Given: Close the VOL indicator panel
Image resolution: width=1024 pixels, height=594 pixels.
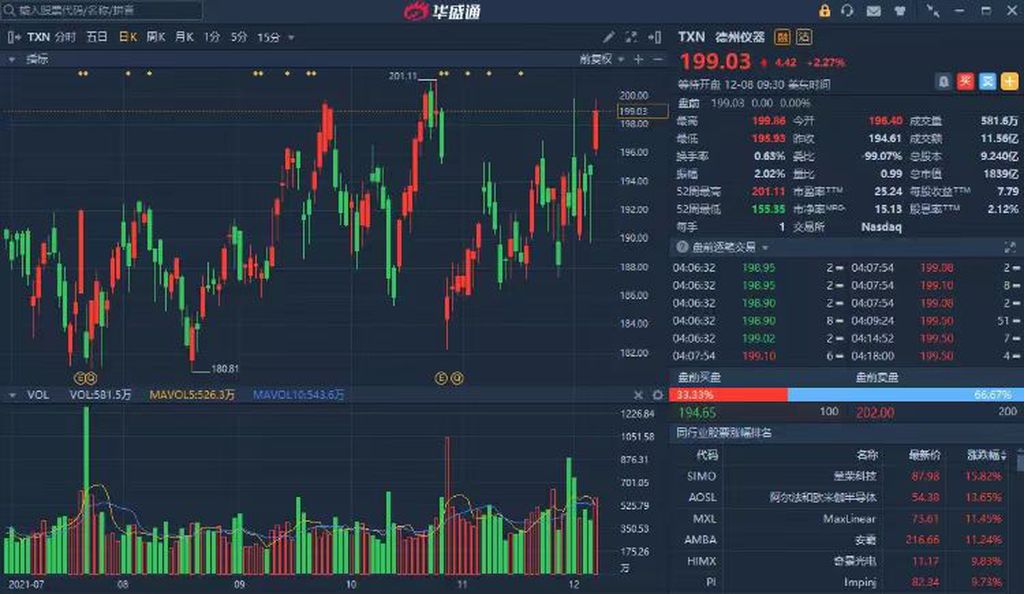Looking at the screenshot, I should pos(638,395).
